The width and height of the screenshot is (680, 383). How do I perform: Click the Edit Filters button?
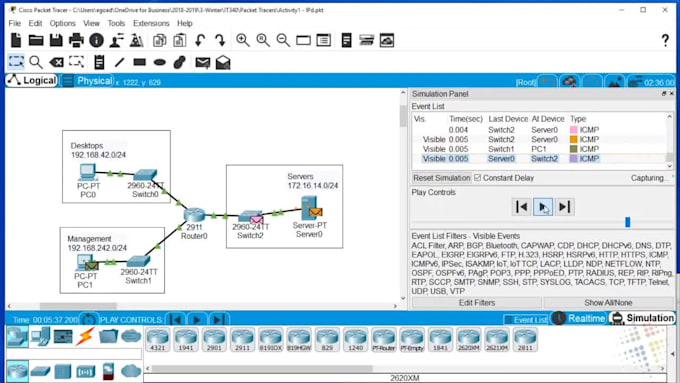tap(477, 303)
